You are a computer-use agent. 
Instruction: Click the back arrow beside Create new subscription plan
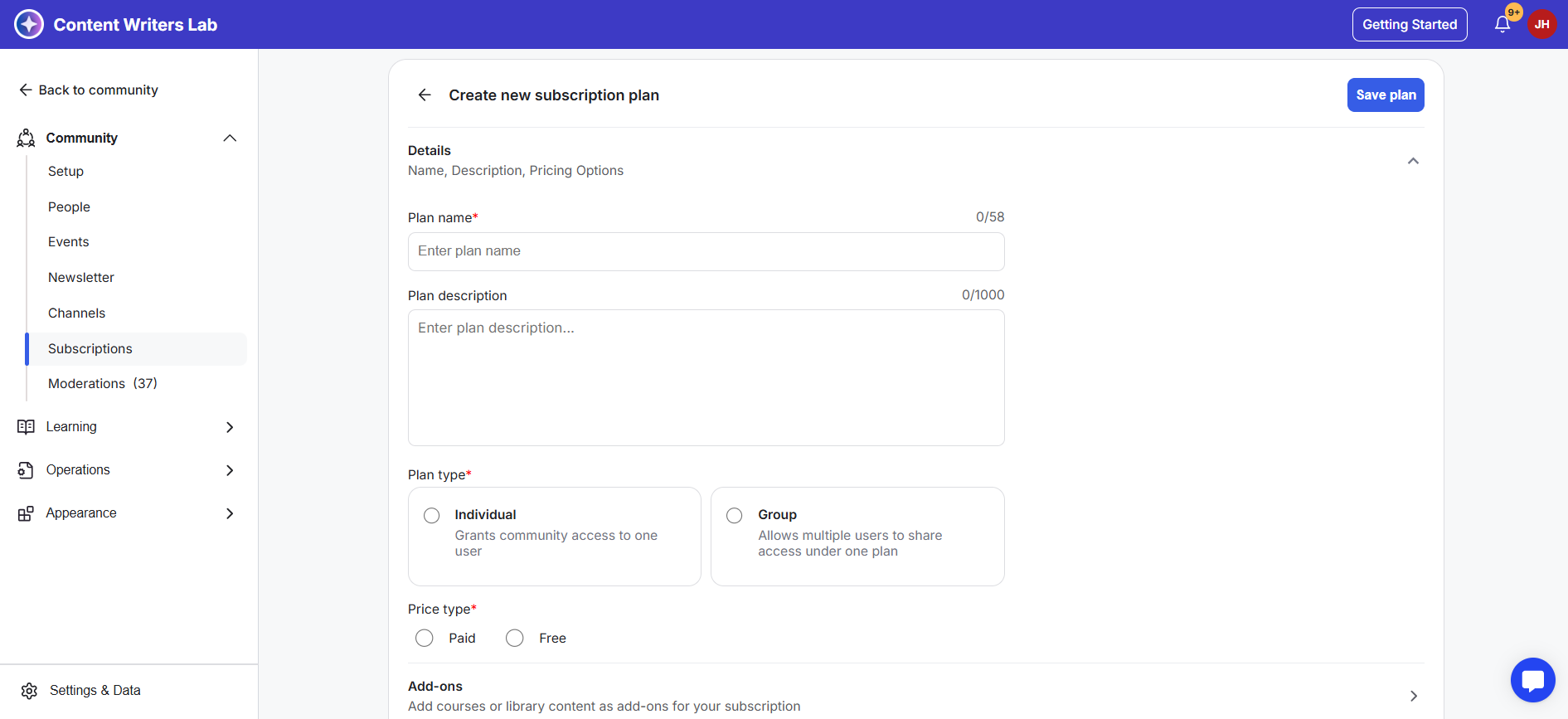[x=425, y=95]
